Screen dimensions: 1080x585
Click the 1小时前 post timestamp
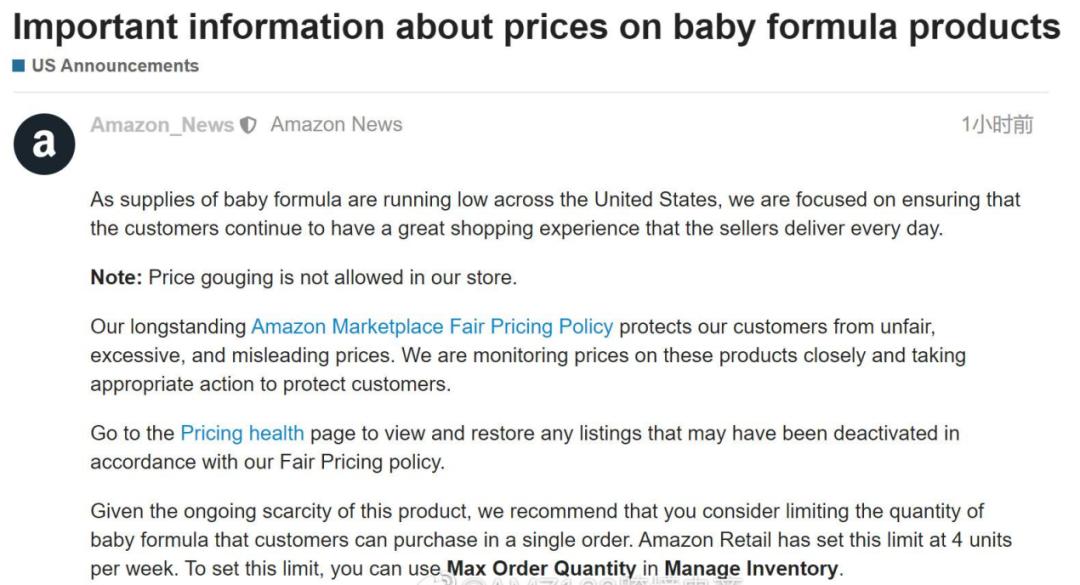point(997,125)
